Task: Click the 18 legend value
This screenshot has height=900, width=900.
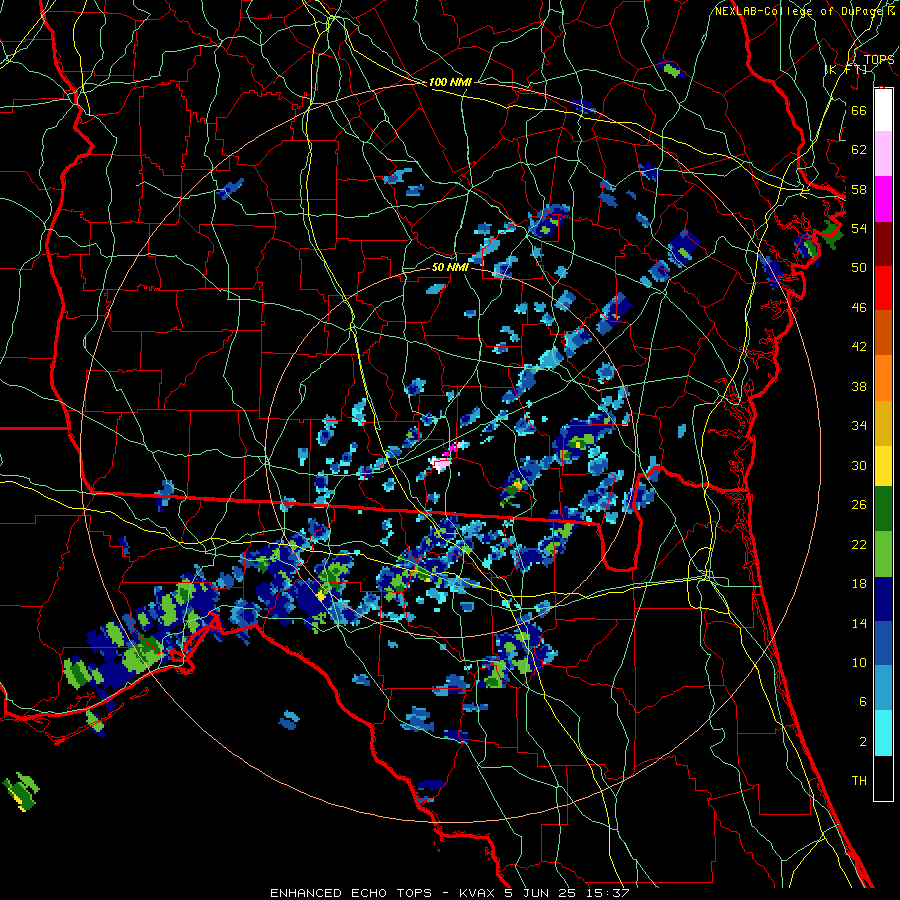Action: (859, 584)
